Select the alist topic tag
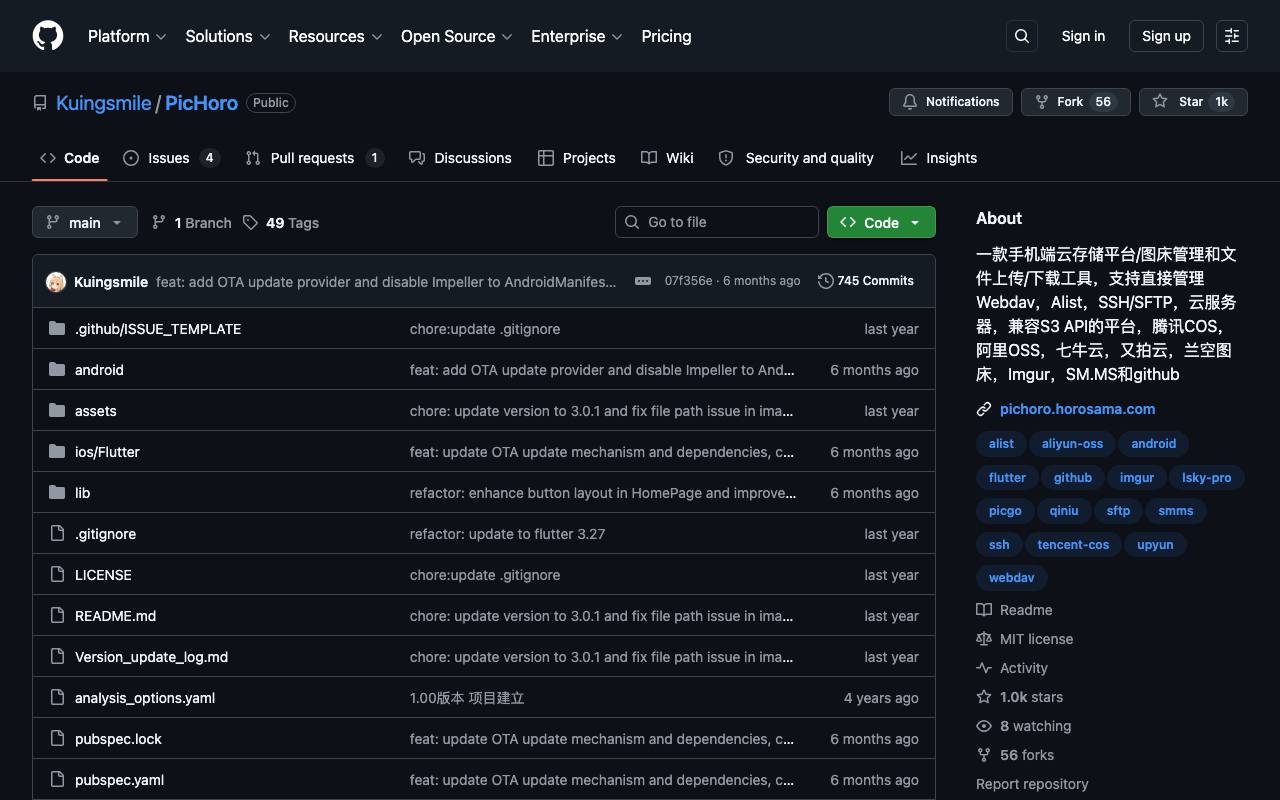1280x800 pixels. (1001, 444)
